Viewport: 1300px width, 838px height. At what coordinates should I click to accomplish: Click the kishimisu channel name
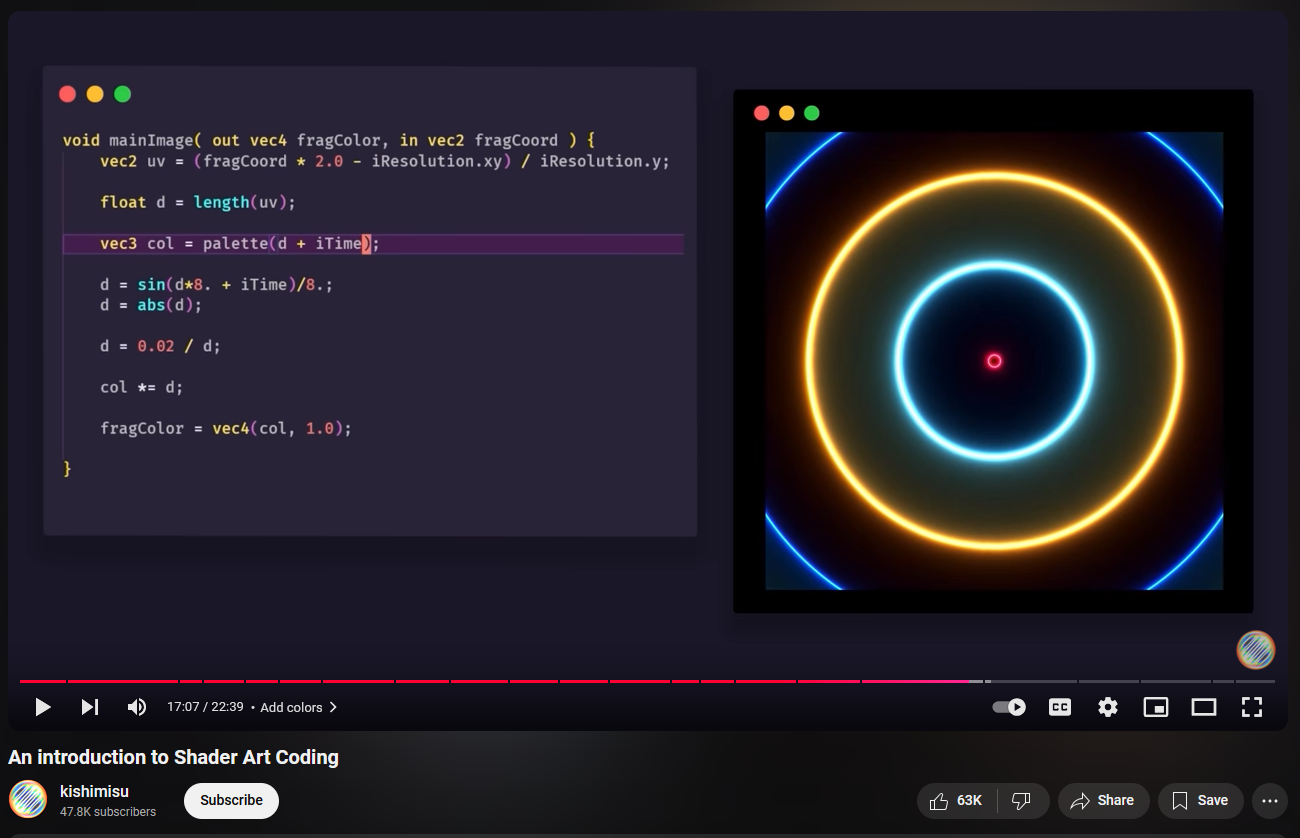[x=94, y=791]
